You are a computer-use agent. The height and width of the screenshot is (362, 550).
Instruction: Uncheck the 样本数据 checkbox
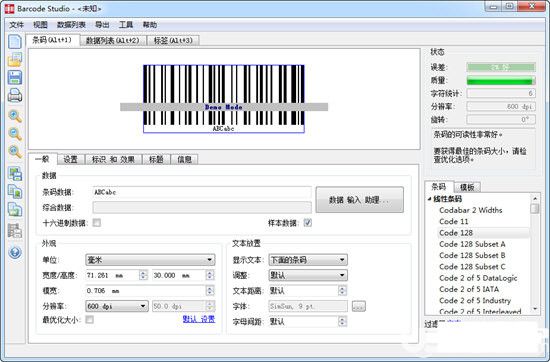coord(308,223)
